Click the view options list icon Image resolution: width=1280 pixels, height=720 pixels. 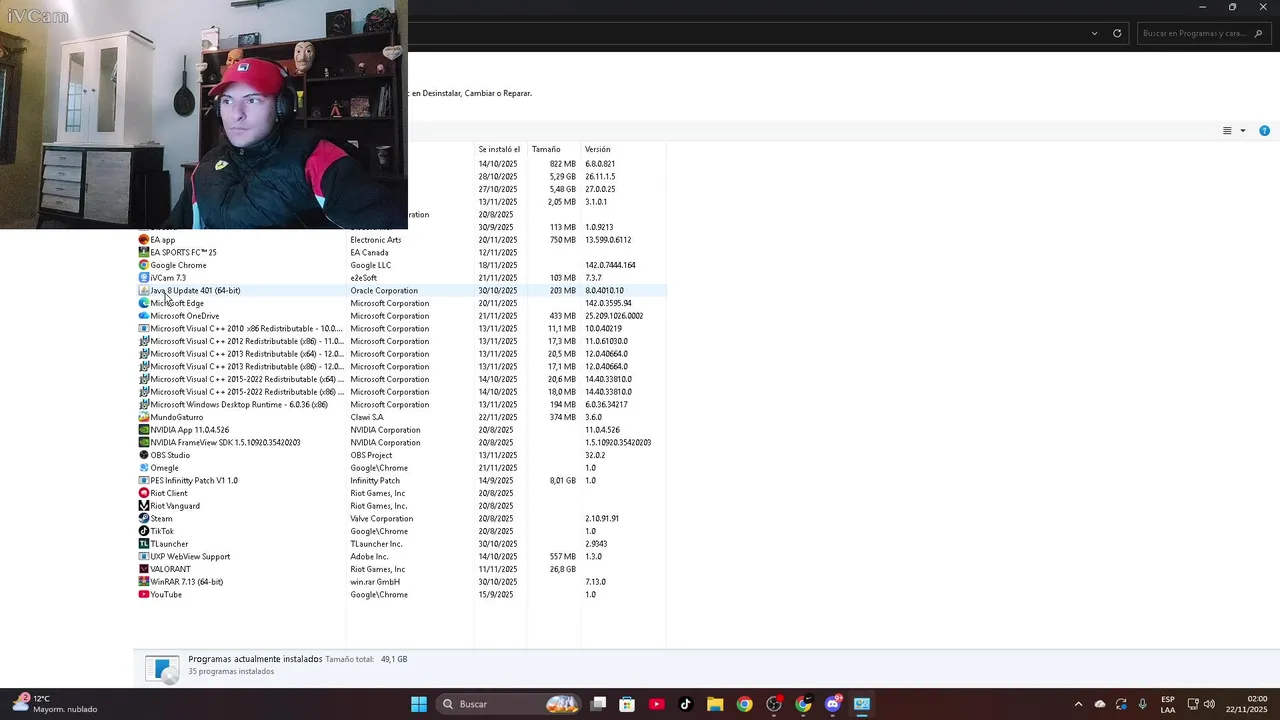click(1227, 131)
